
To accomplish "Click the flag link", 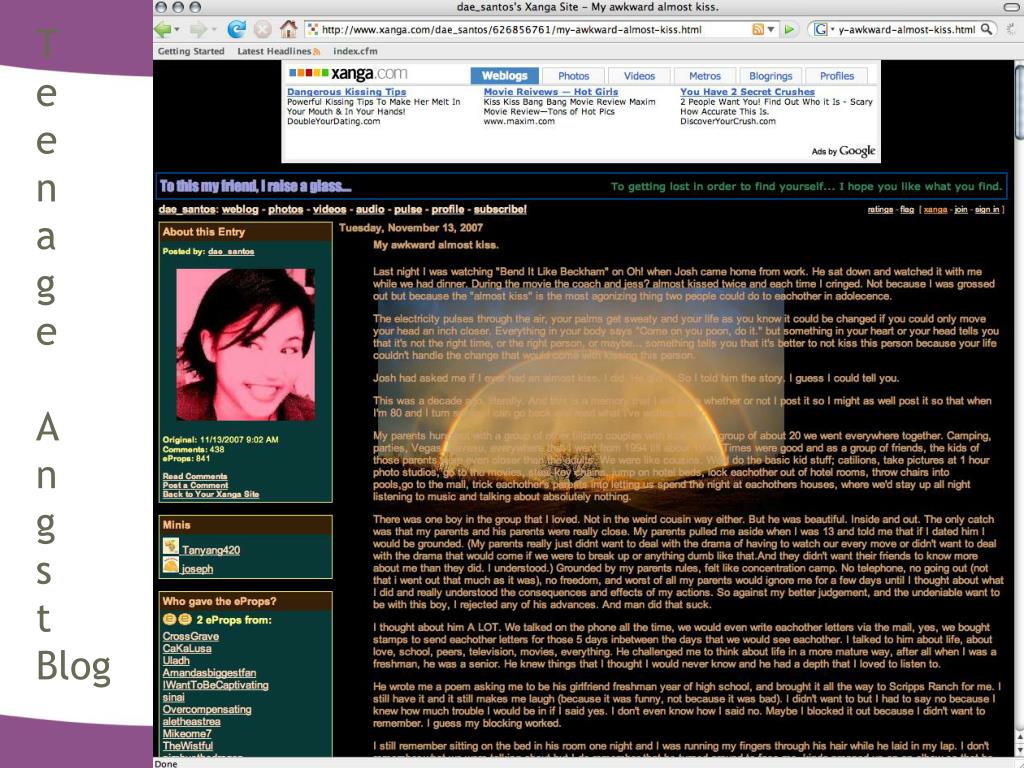I will (x=907, y=210).
